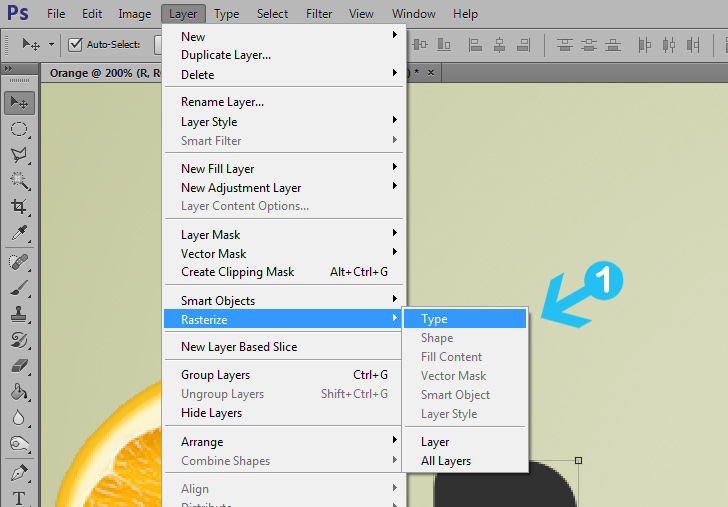
Task: Expand the Delete submenu
Action: 395,73
